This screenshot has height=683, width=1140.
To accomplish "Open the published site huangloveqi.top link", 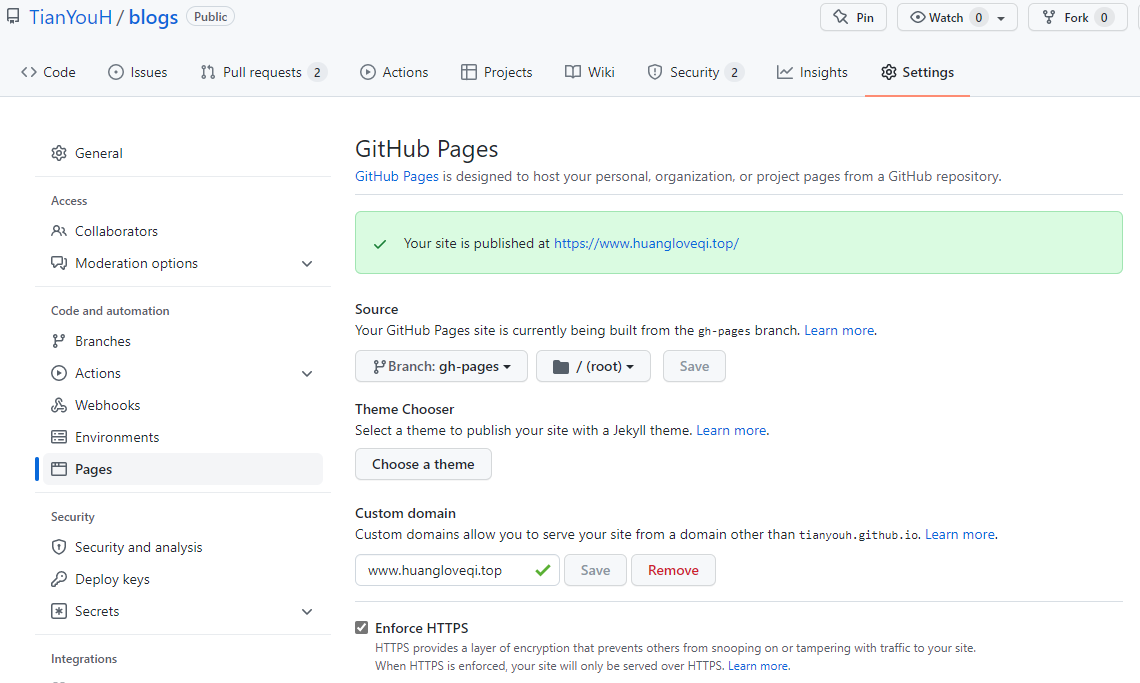I will [646, 244].
